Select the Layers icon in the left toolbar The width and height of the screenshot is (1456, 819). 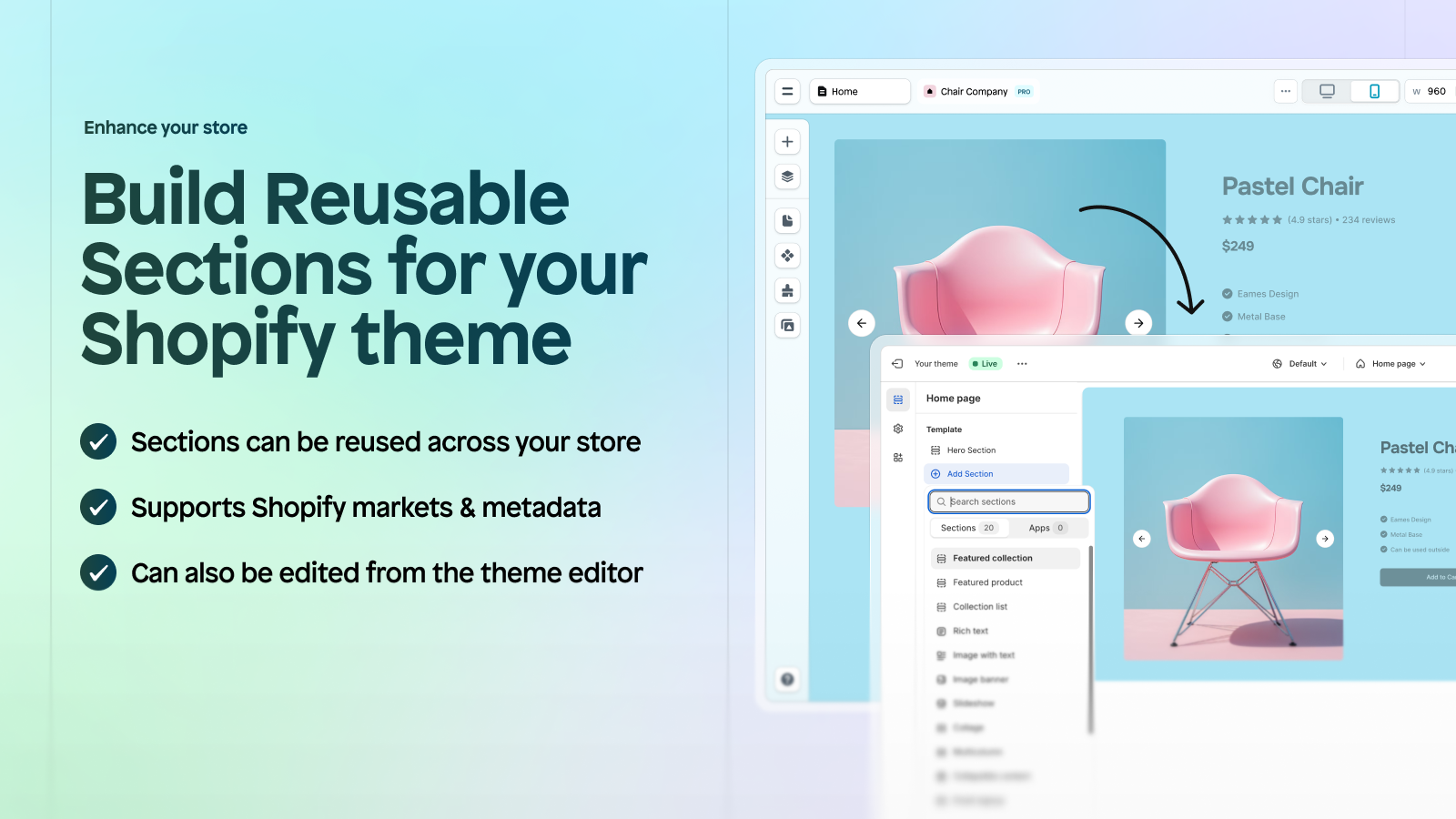pyautogui.click(x=787, y=177)
